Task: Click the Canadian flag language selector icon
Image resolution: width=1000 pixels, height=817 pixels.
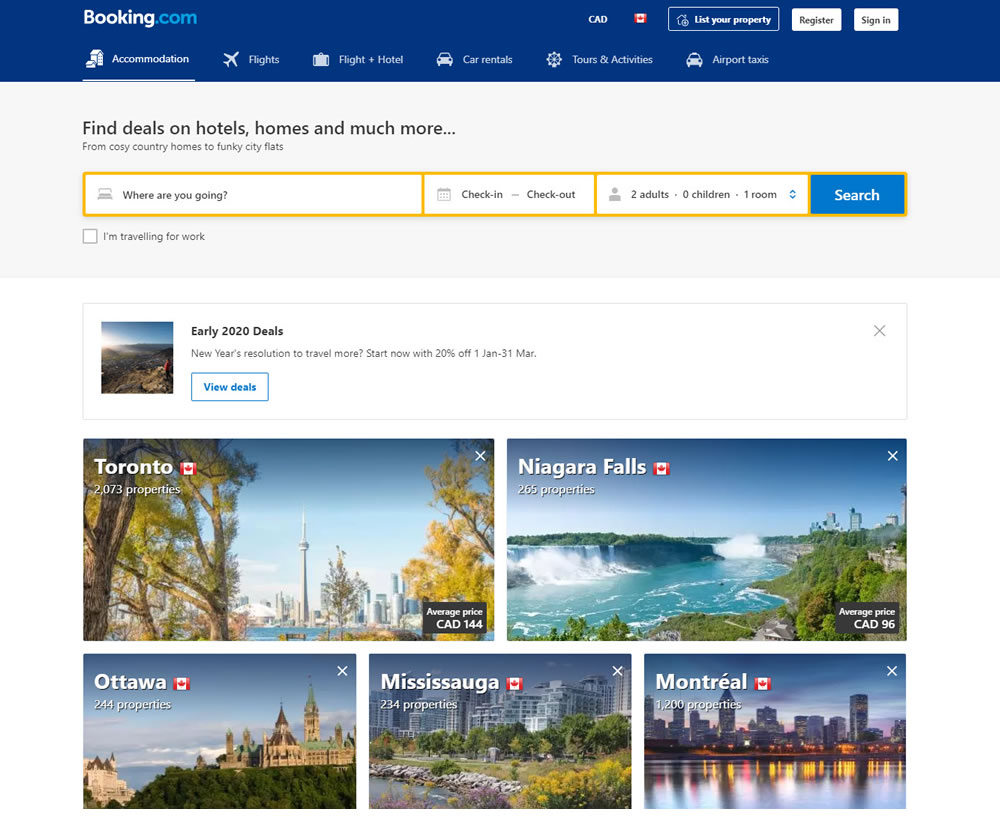Action: pyautogui.click(x=640, y=19)
